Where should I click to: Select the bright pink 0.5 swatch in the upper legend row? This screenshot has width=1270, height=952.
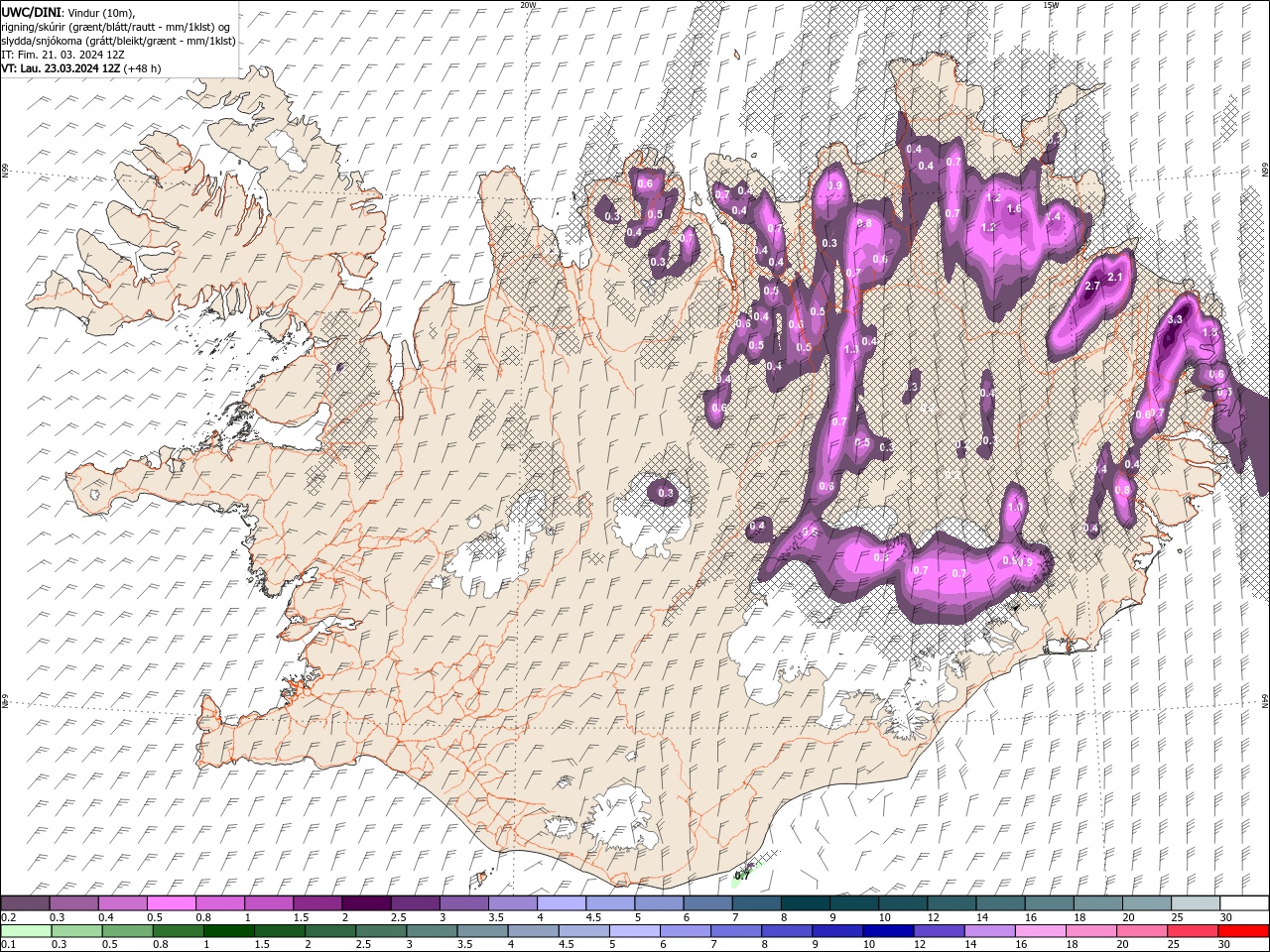pos(171,902)
